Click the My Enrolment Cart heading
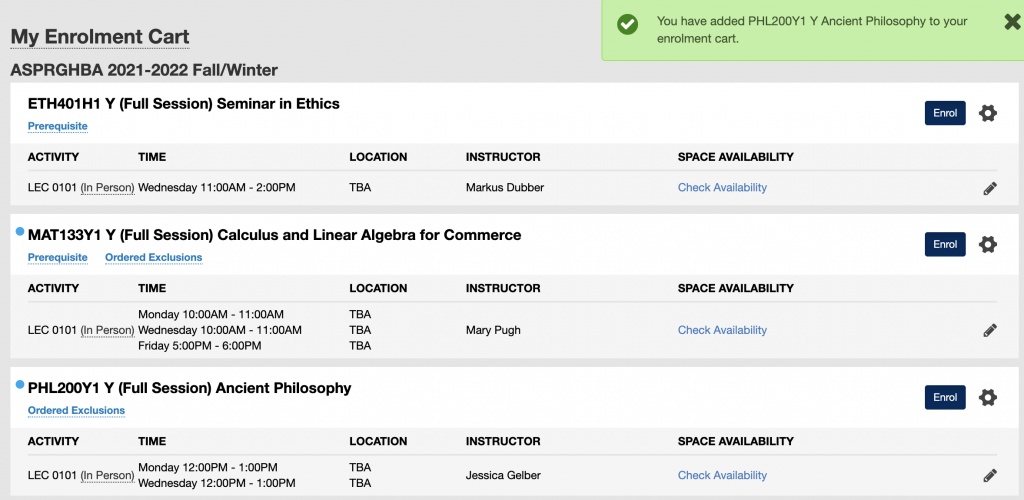1024x500 pixels. 100,37
